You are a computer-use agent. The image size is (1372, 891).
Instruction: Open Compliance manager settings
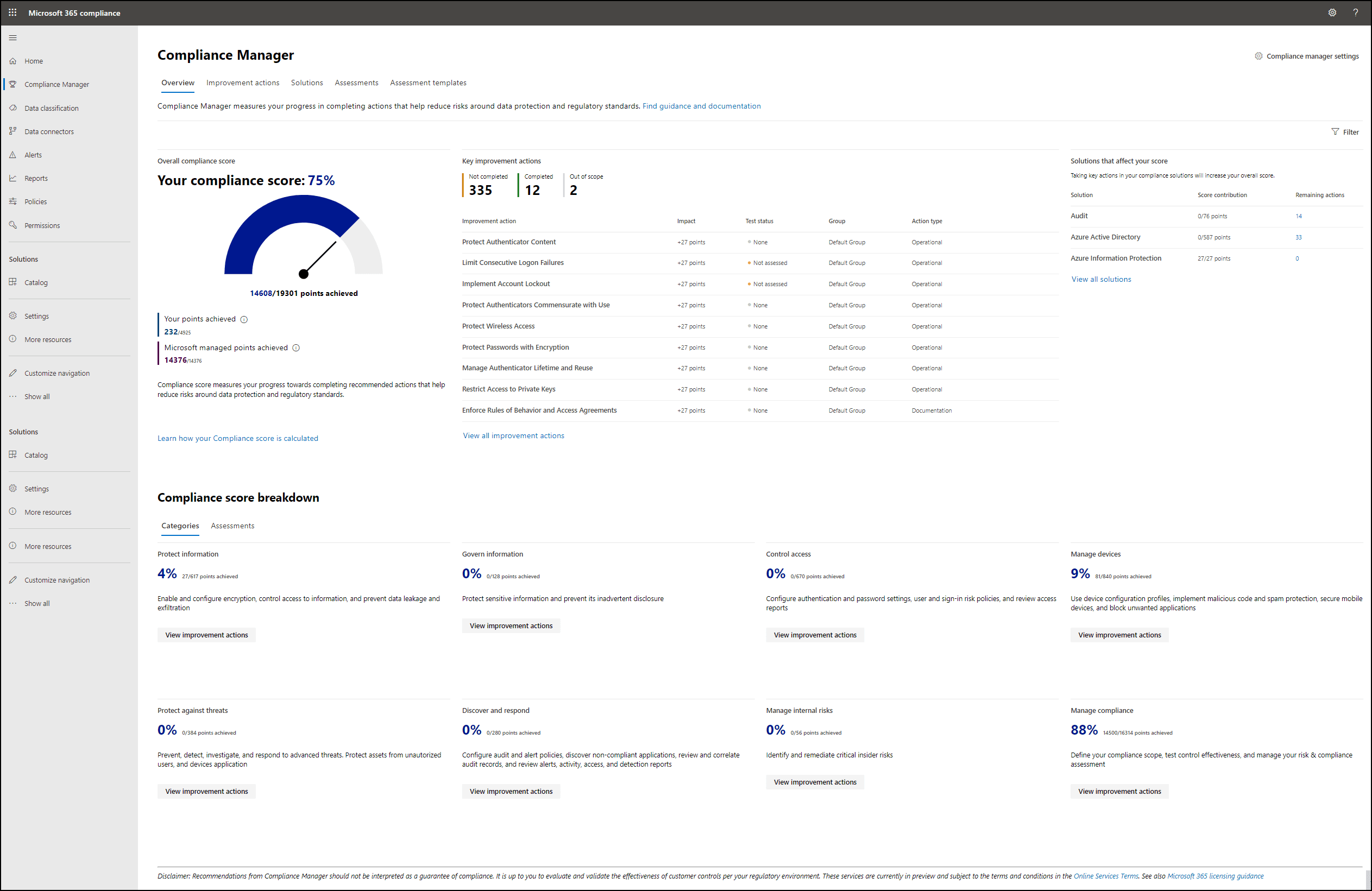pyautogui.click(x=1306, y=56)
